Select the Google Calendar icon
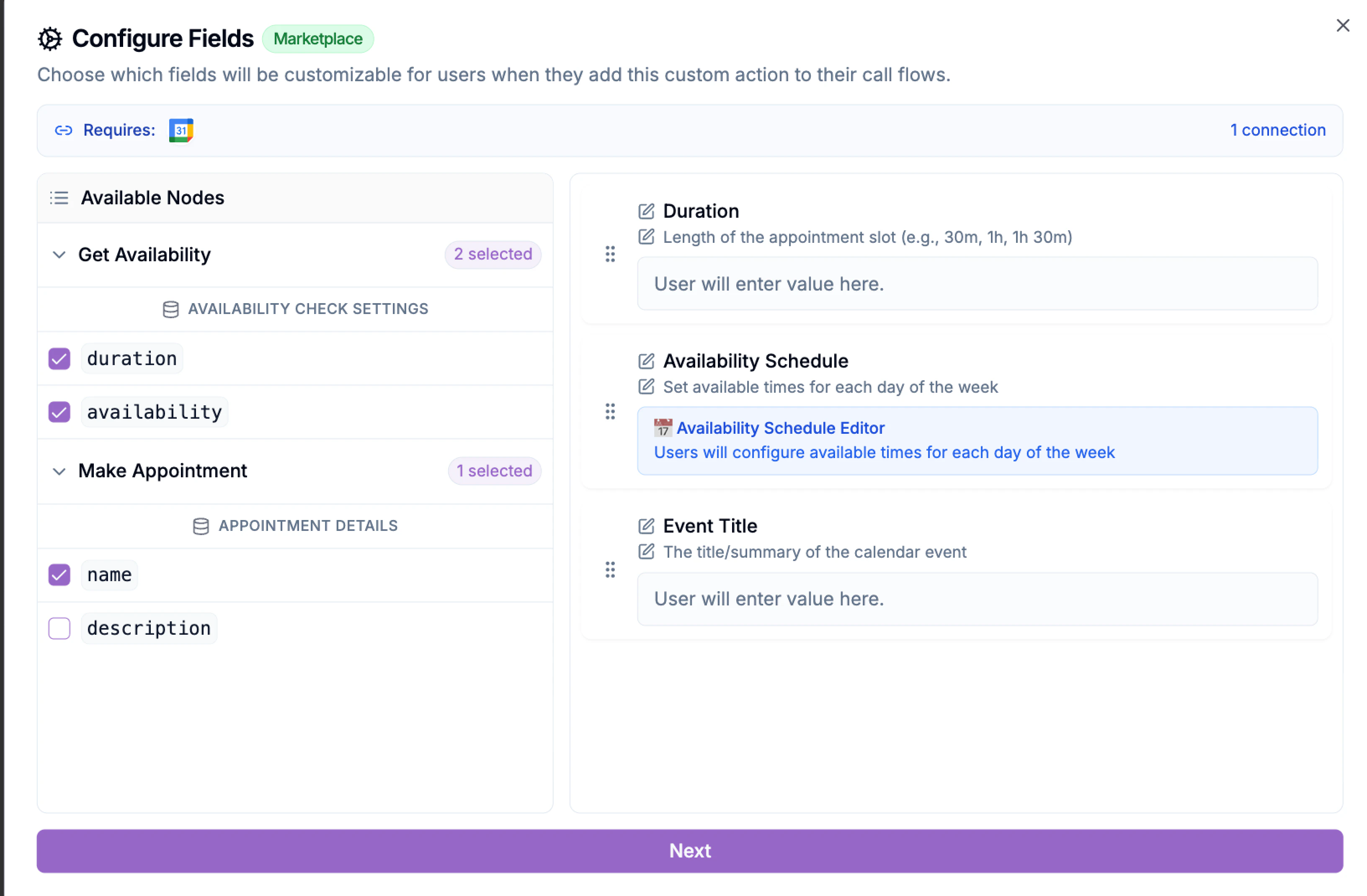Image resolution: width=1367 pixels, height=896 pixels. point(181,130)
